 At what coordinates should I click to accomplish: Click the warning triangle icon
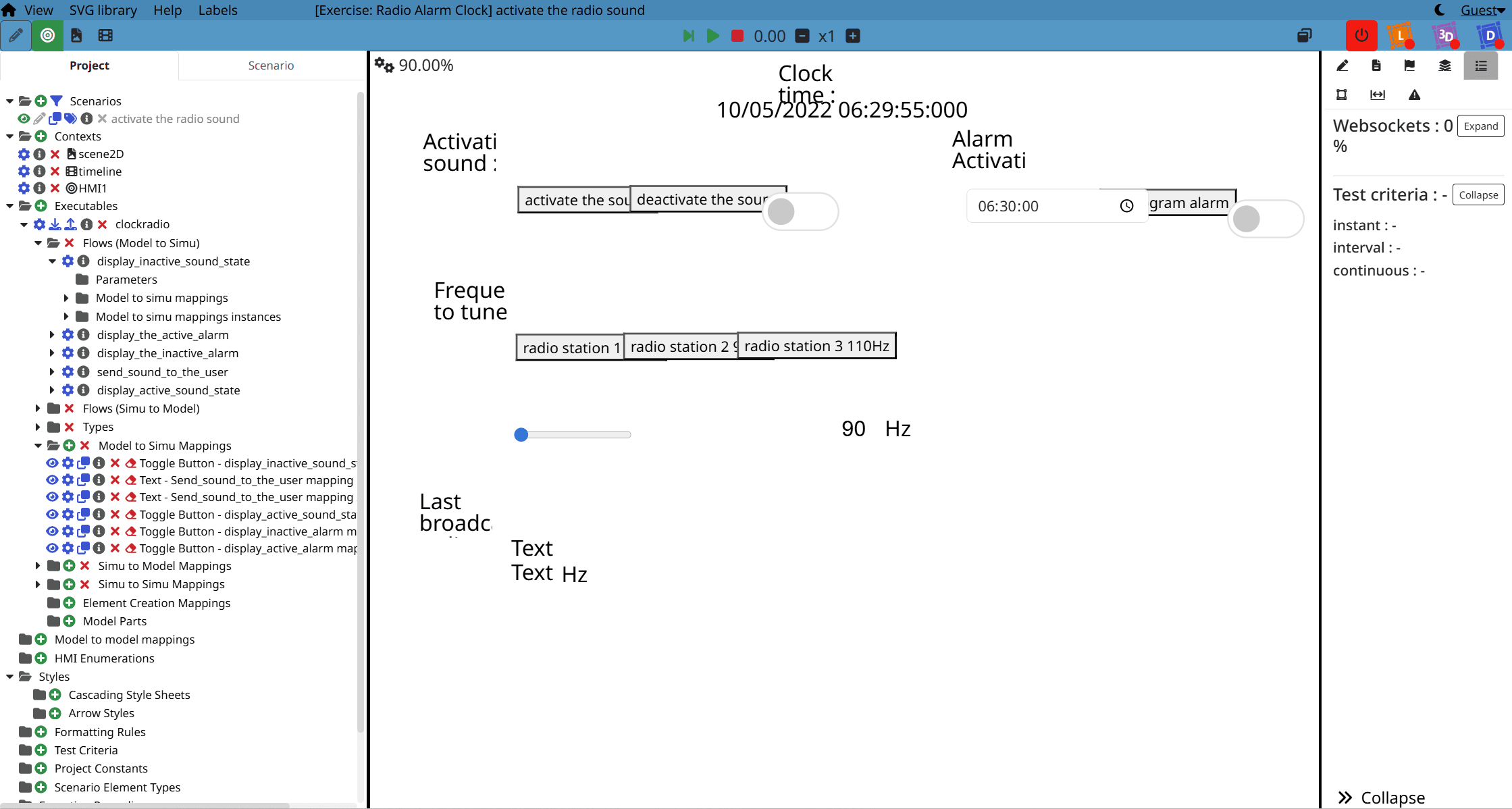coord(1414,95)
